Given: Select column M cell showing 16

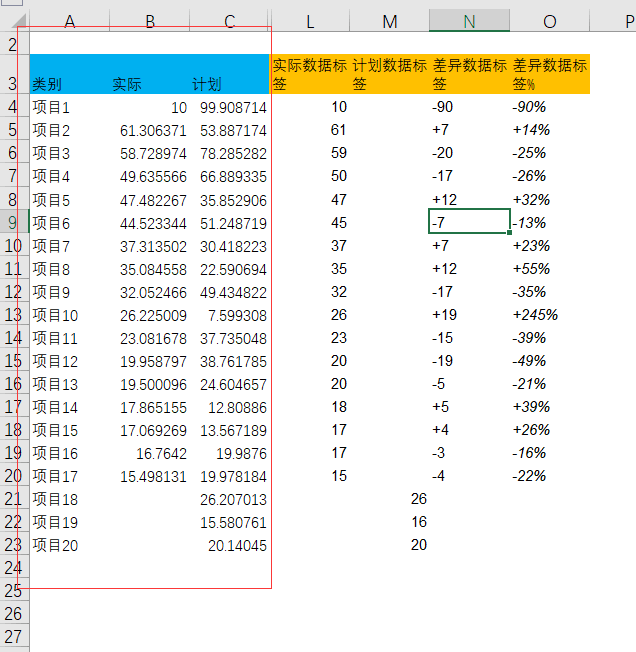Looking at the screenshot, I should pos(389,521).
